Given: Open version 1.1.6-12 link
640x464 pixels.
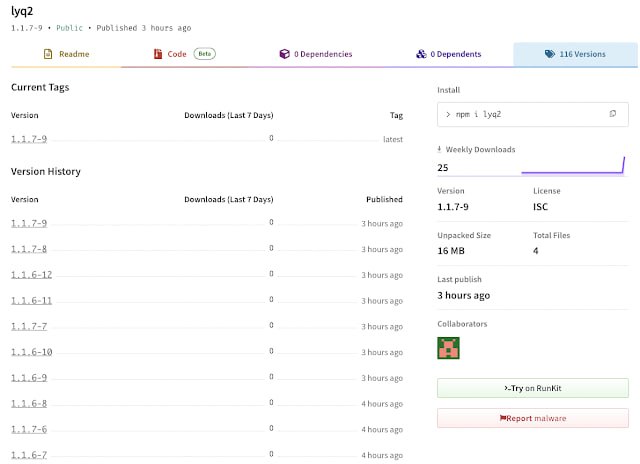Looking at the screenshot, I should point(31,275).
